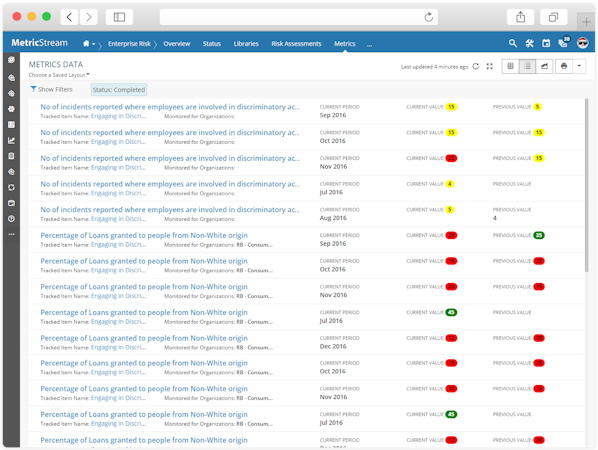This screenshot has height=450, width=598.
Task: Expand the dropdown arrow beside the home icon
Action: tap(93, 44)
